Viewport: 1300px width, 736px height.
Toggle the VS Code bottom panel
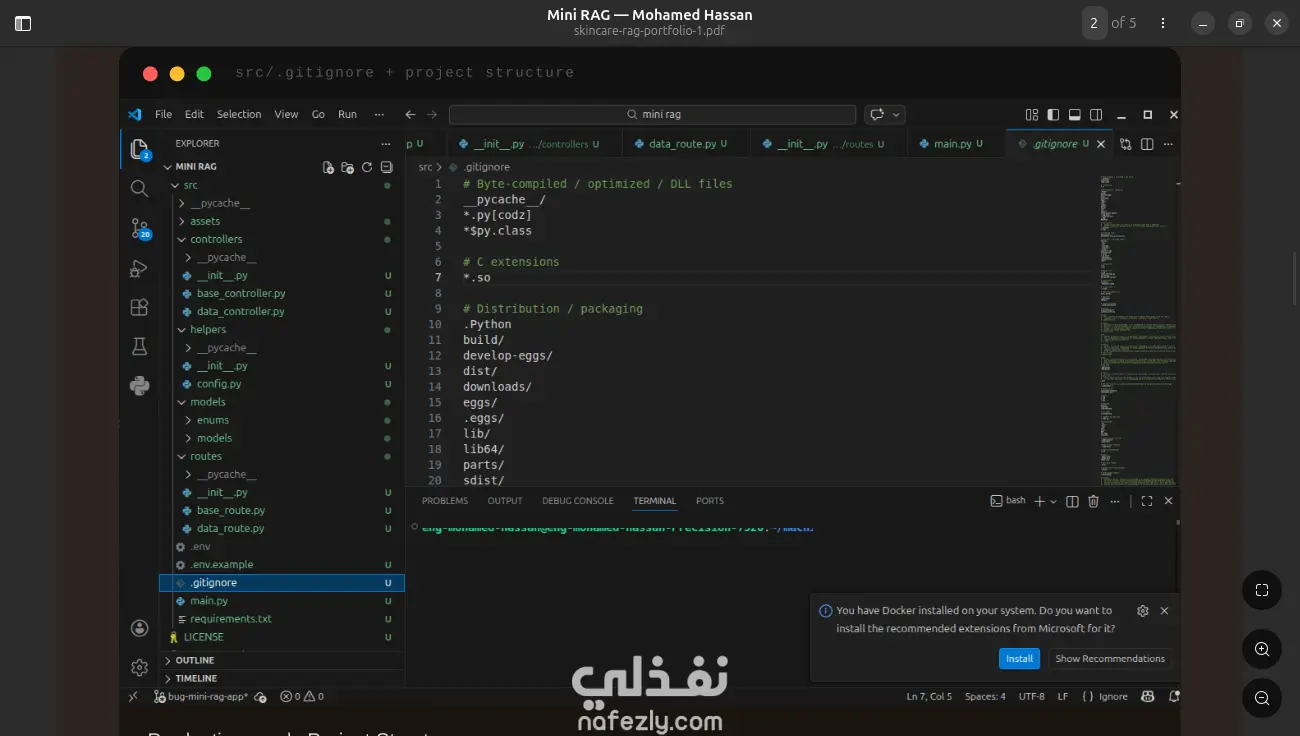(1075, 114)
